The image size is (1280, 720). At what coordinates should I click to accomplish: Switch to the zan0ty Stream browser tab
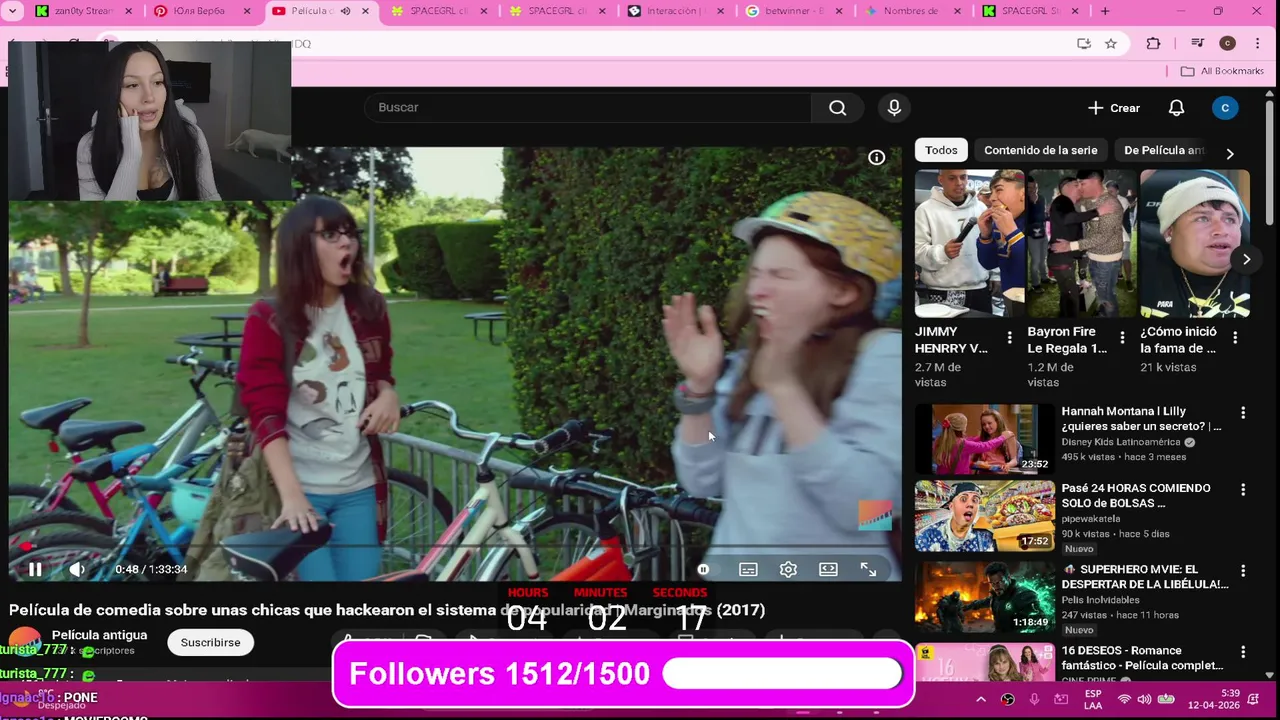(x=85, y=11)
